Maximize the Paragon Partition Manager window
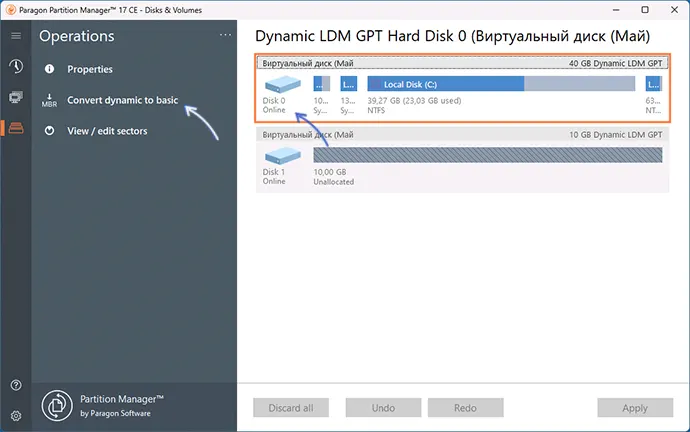Viewport: 690px width, 432px height. pos(645,10)
